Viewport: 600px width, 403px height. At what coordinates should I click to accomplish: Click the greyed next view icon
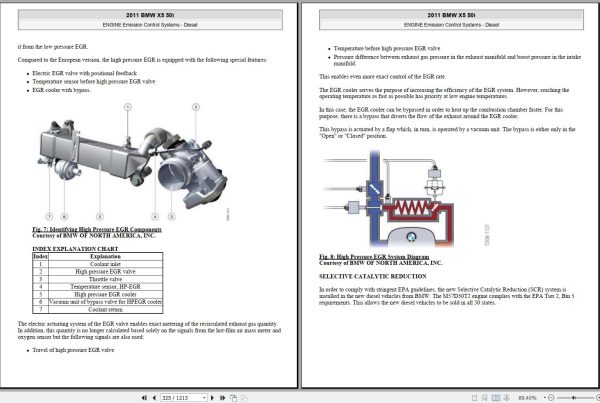click(244, 398)
